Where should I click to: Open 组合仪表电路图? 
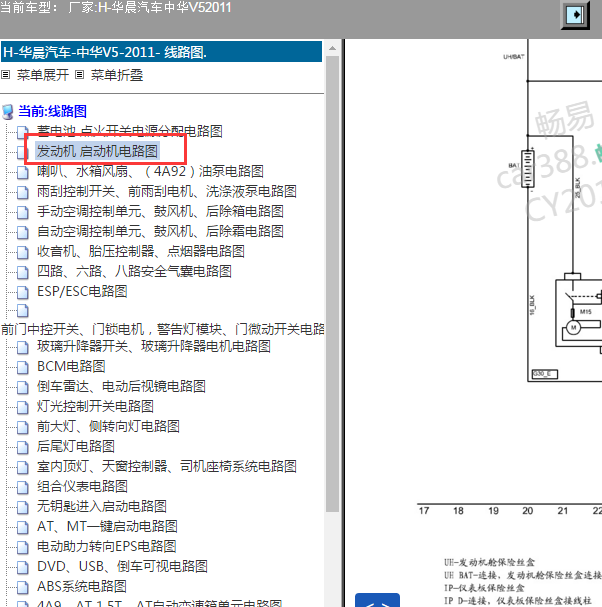[x=82, y=487]
